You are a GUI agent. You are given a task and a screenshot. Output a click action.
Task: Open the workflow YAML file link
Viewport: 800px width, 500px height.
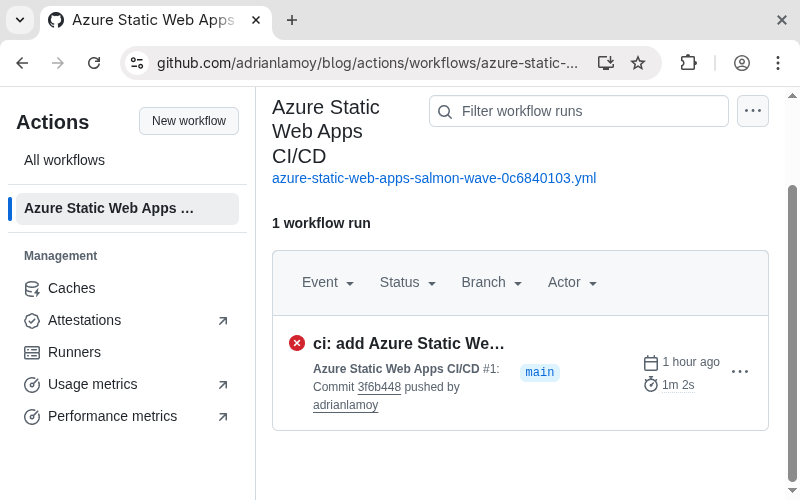click(434, 178)
